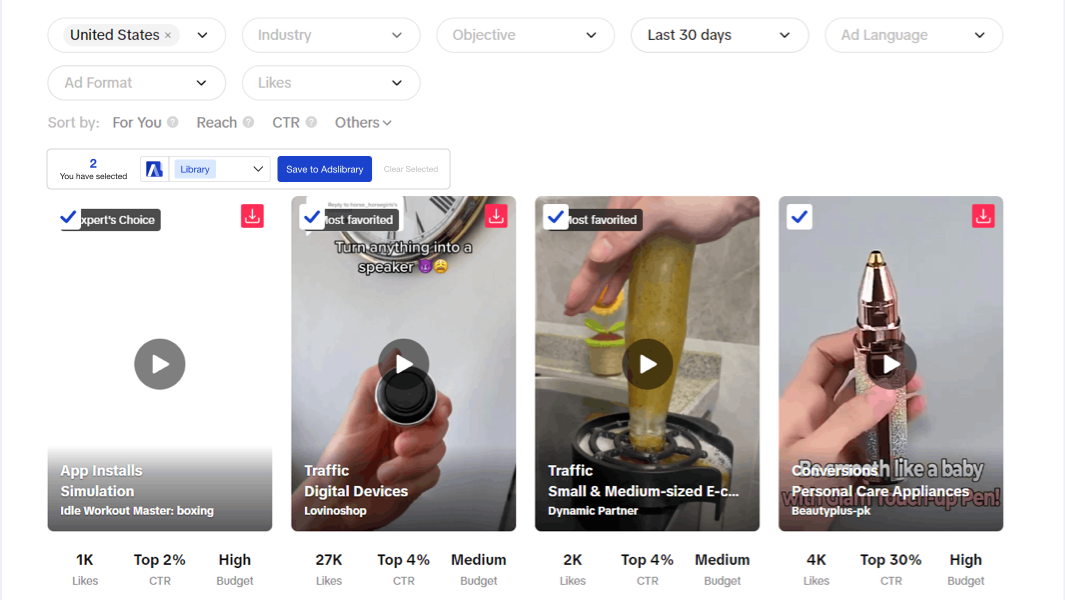Download the Dynamic Partner ad video
This screenshot has height=600, width=1065.
click(x=740, y=216)
